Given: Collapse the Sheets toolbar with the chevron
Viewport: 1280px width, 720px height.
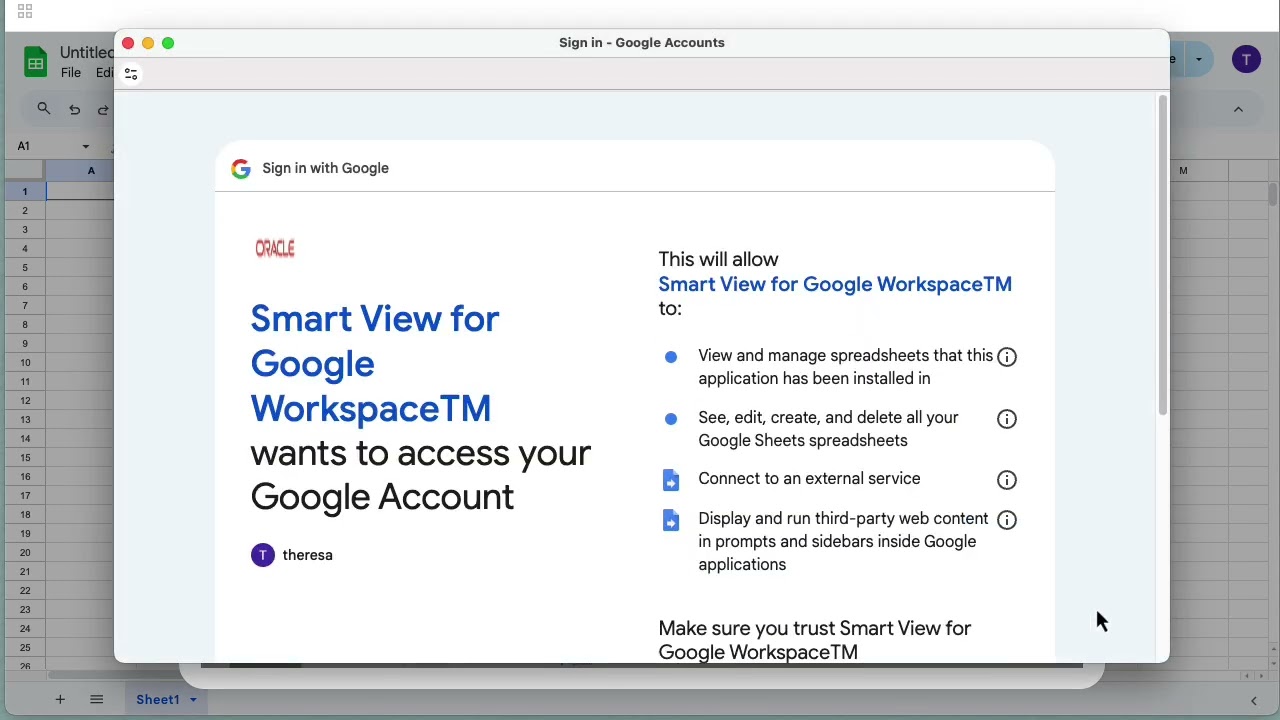Looking at the screenshot, I should (1238, 109).
